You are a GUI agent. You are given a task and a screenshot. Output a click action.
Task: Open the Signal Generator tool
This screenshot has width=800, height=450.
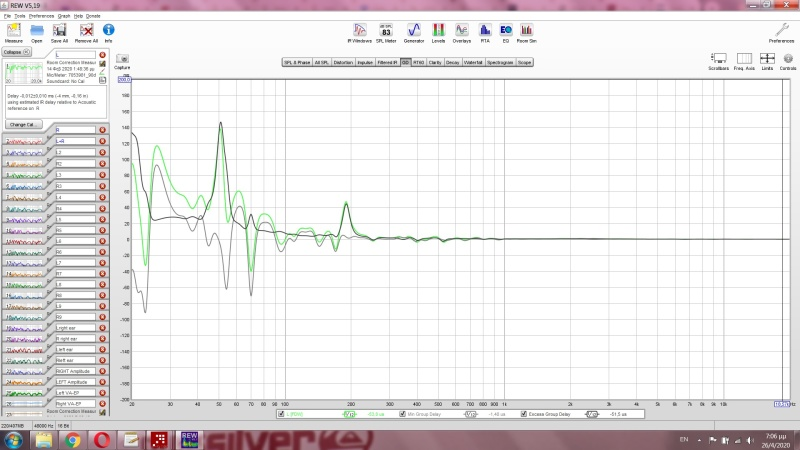[411, 32]
